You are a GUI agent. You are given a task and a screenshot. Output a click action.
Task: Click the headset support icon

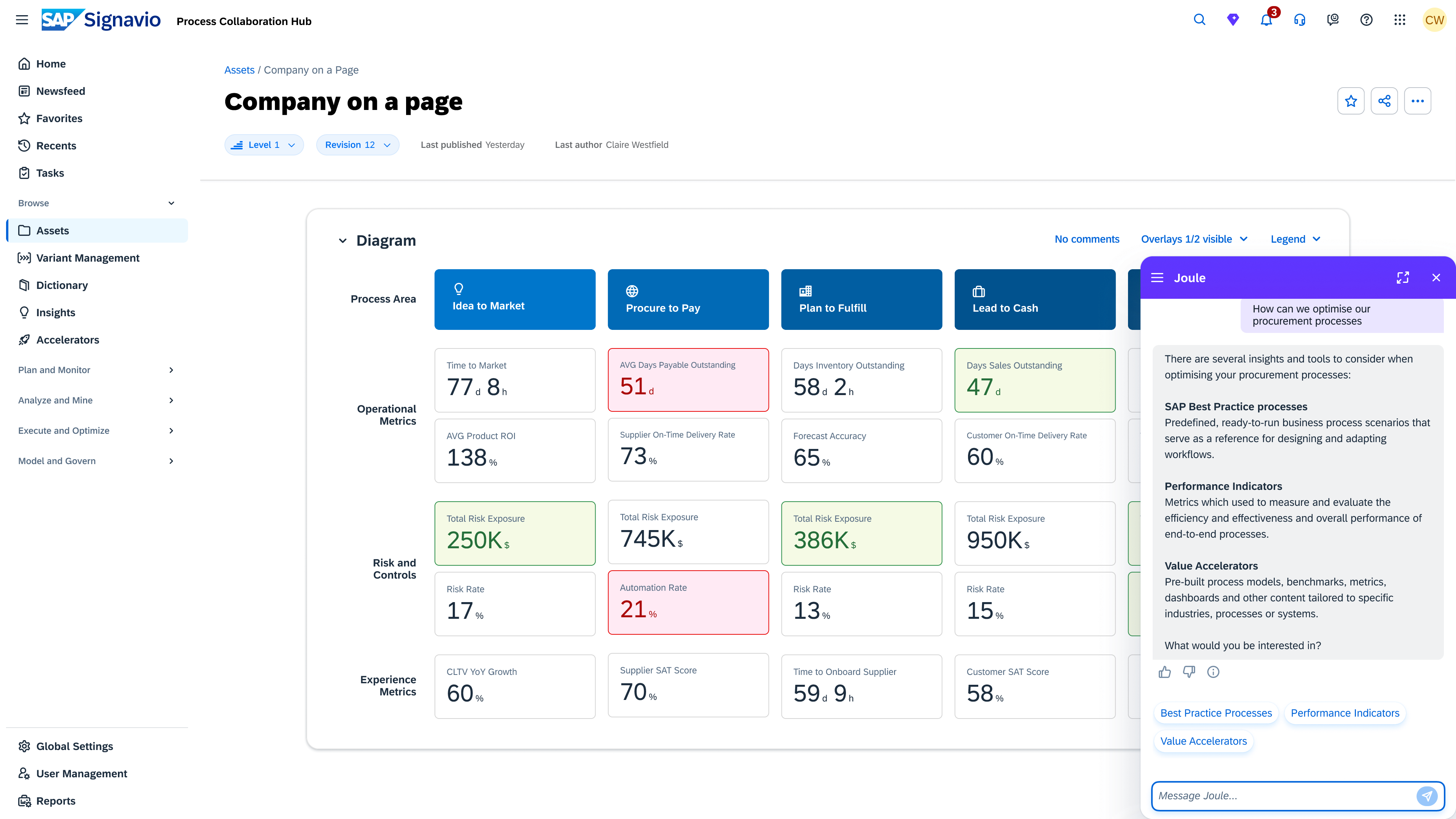coord(1299,20)
